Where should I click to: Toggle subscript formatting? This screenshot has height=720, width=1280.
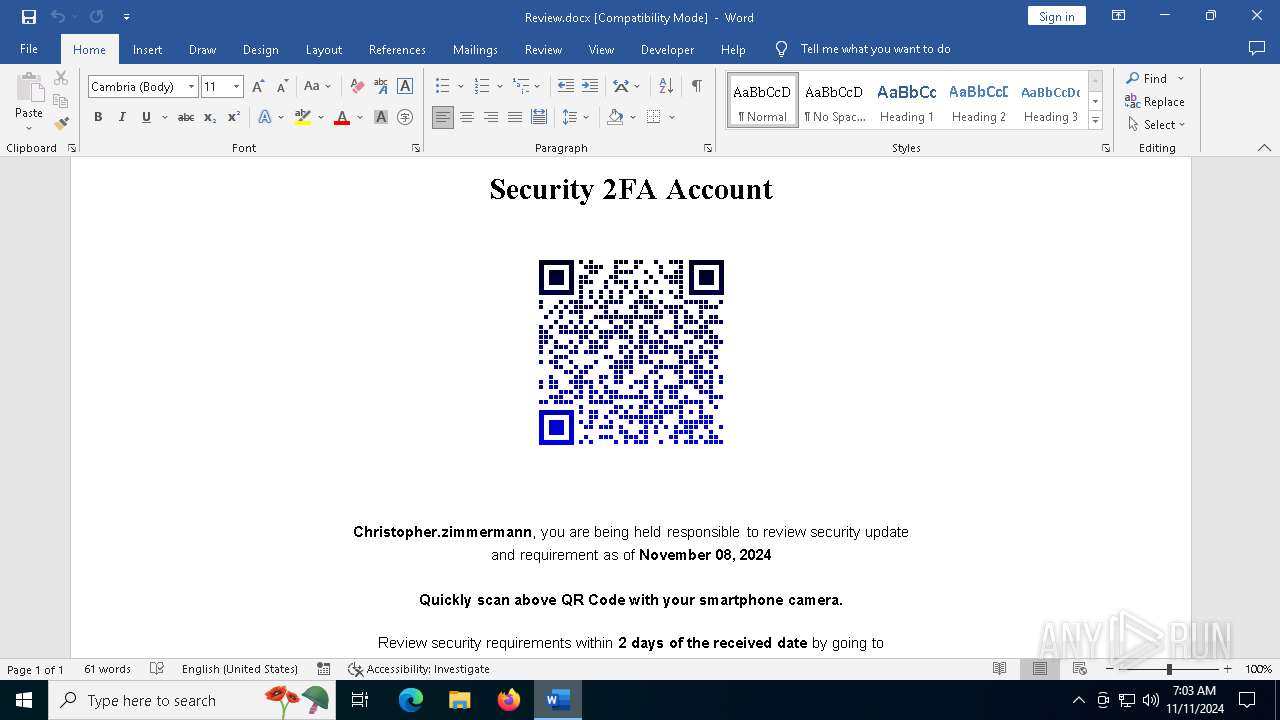tap(210, 117)
